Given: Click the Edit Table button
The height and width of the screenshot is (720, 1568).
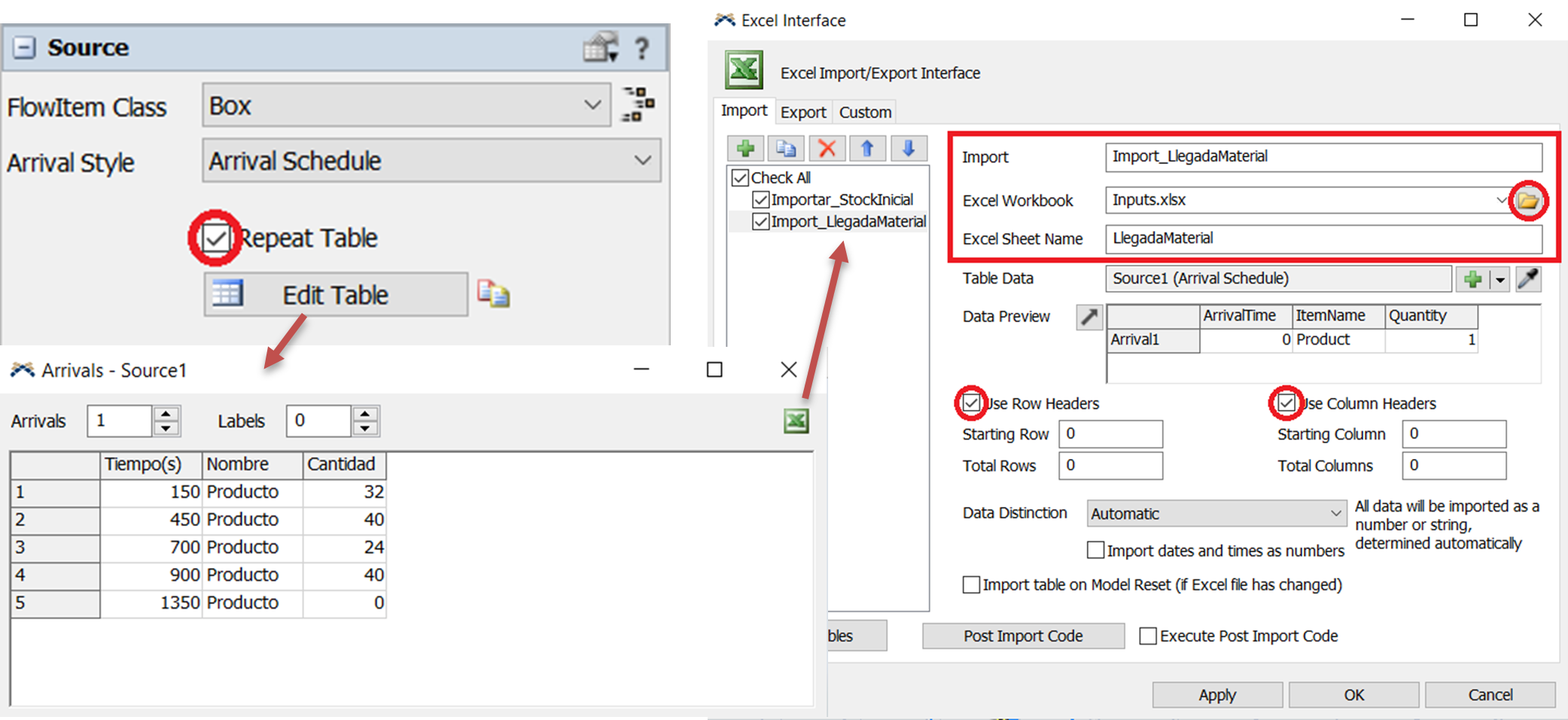Looking at the screenshot, I should (335, 295).
